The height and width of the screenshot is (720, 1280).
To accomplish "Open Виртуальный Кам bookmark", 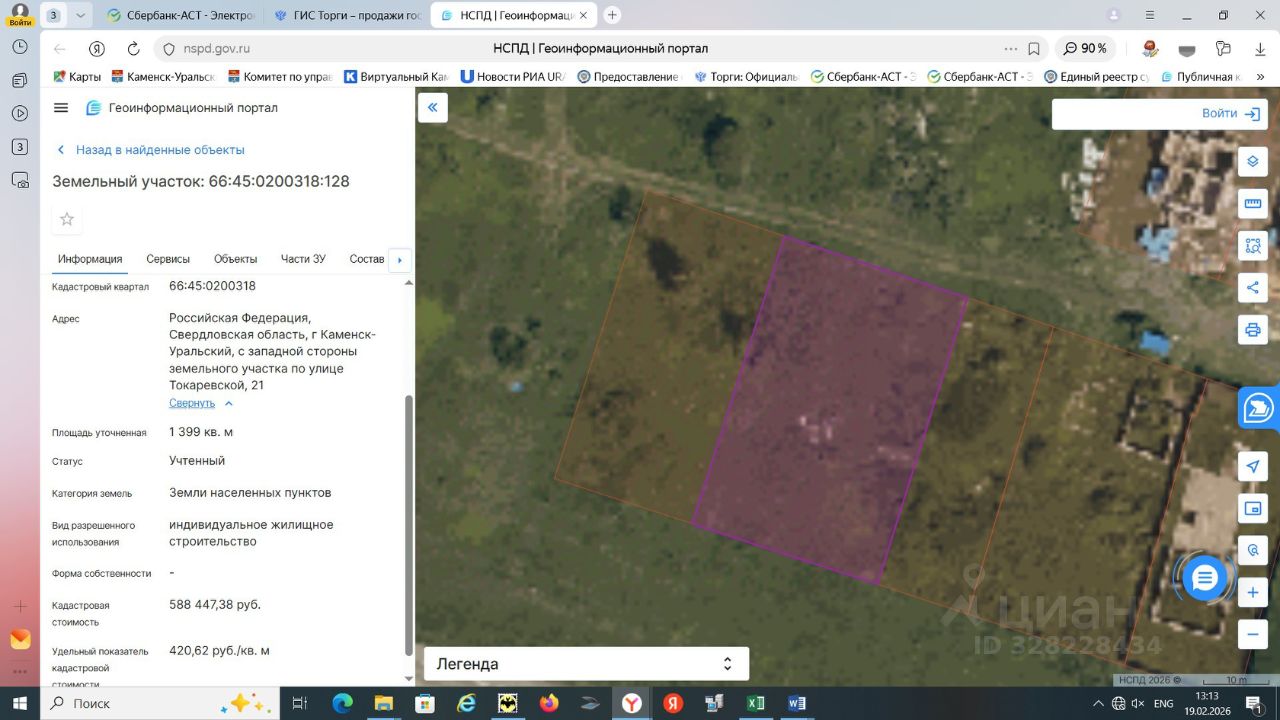I will [396, 76].
